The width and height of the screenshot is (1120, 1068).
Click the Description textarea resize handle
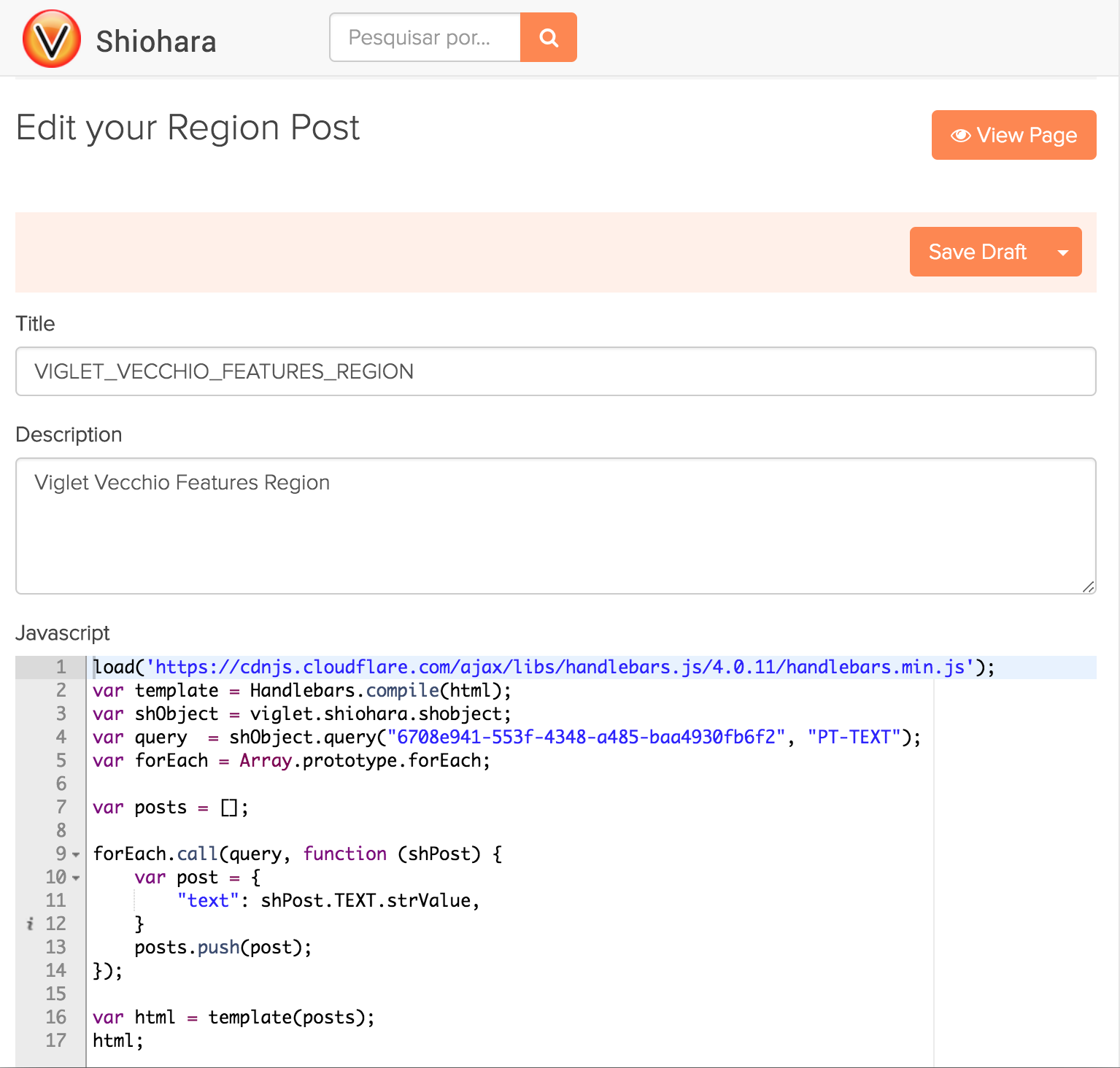click(1088, 587)
